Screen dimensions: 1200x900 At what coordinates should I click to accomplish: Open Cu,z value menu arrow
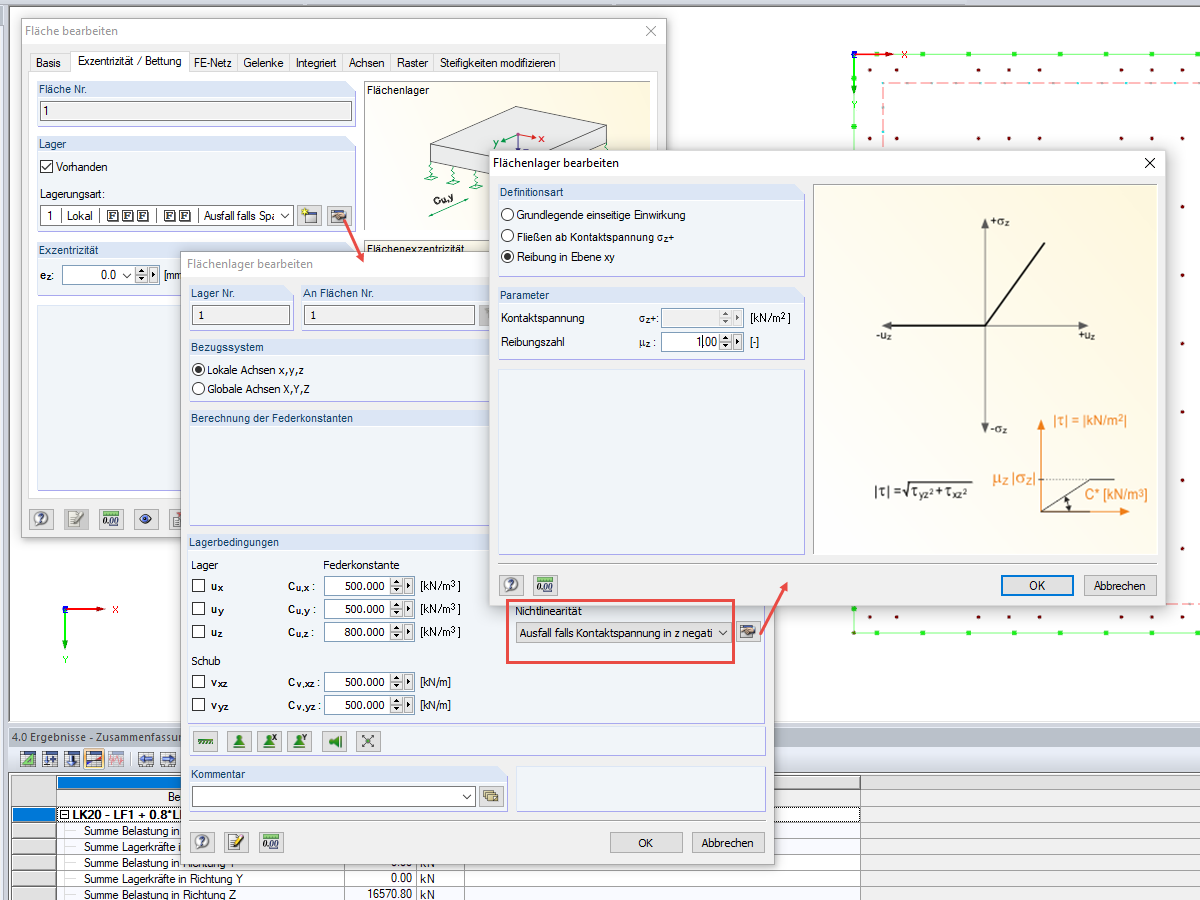[x=409, y=632]
